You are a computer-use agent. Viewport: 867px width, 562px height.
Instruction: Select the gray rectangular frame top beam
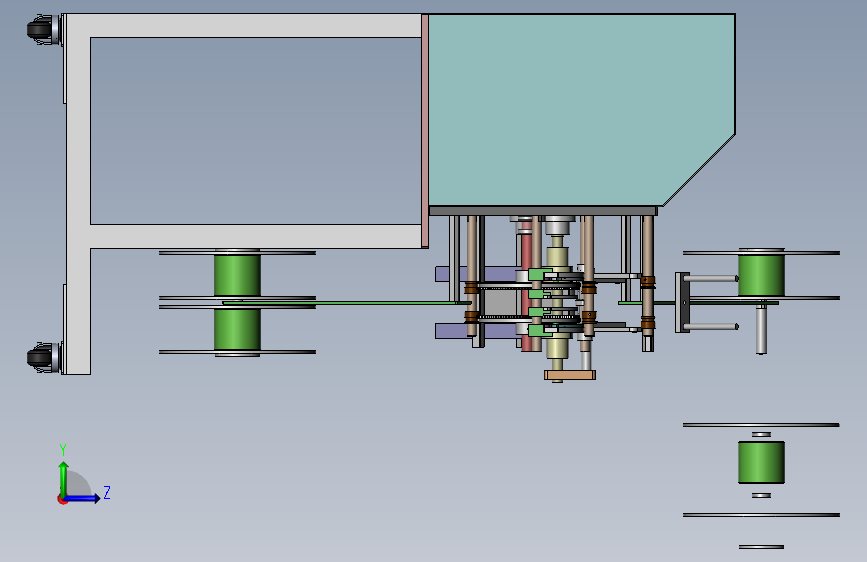(x=243, y=26)
